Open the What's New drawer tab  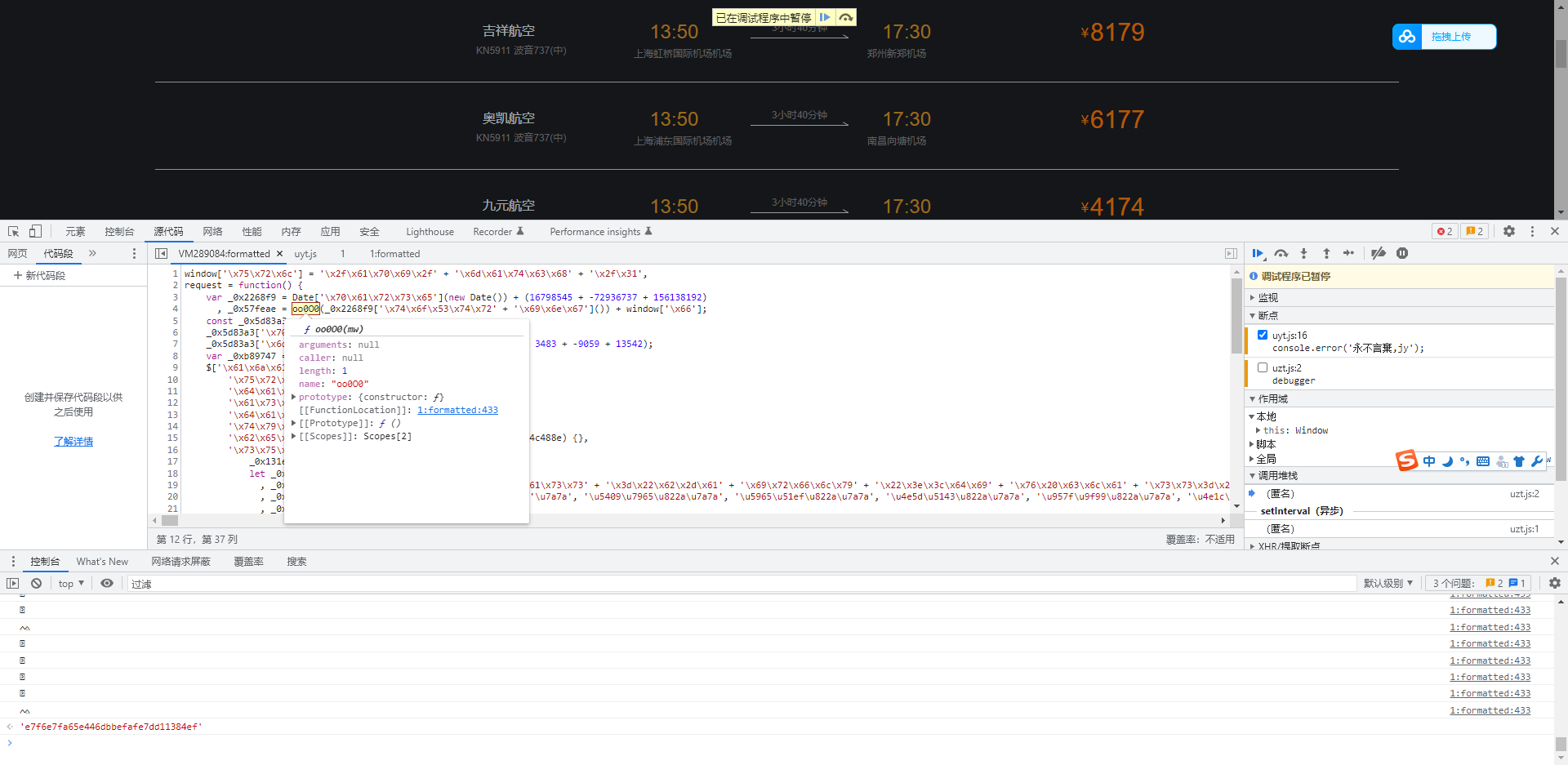102,562
